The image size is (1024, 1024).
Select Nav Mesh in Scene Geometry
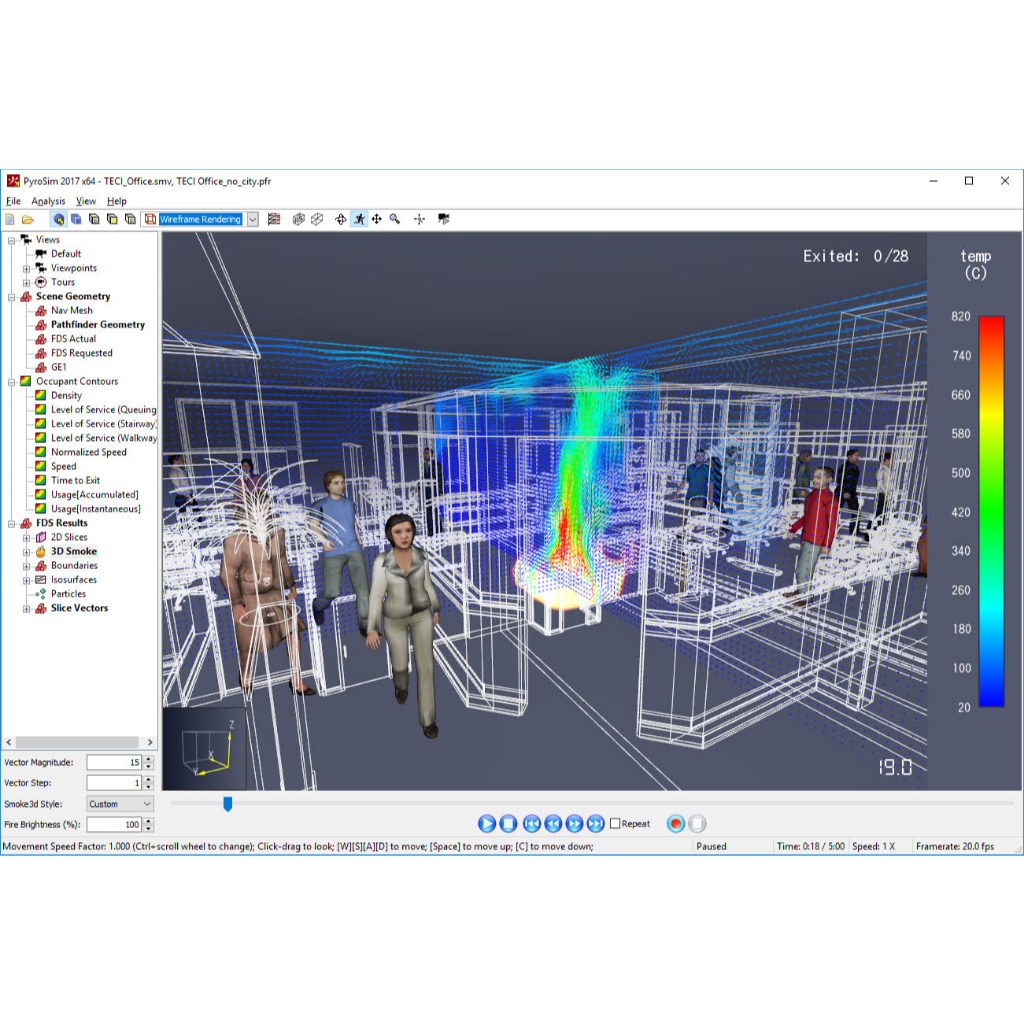(x=72, y=310)
